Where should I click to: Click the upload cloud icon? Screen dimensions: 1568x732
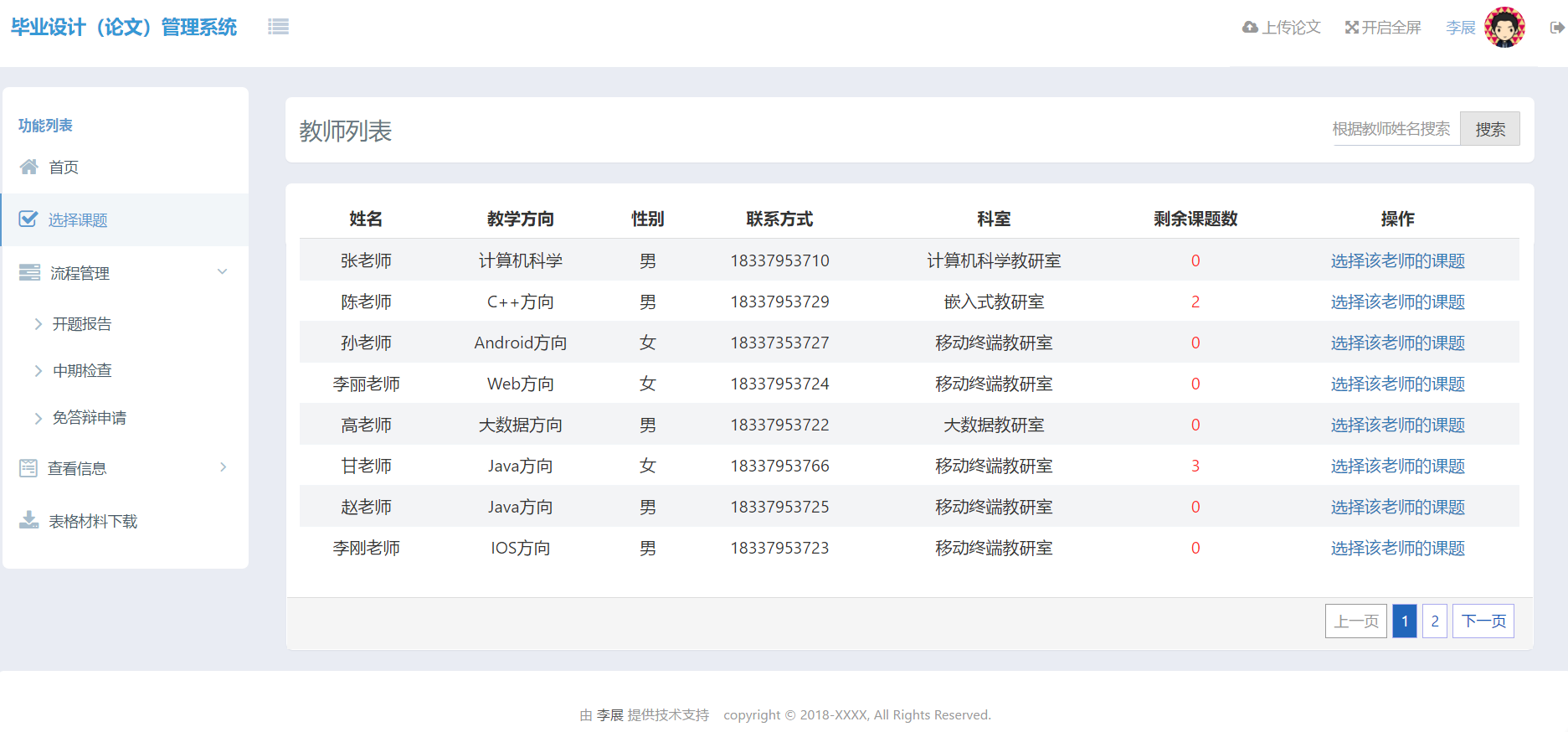1250,28
